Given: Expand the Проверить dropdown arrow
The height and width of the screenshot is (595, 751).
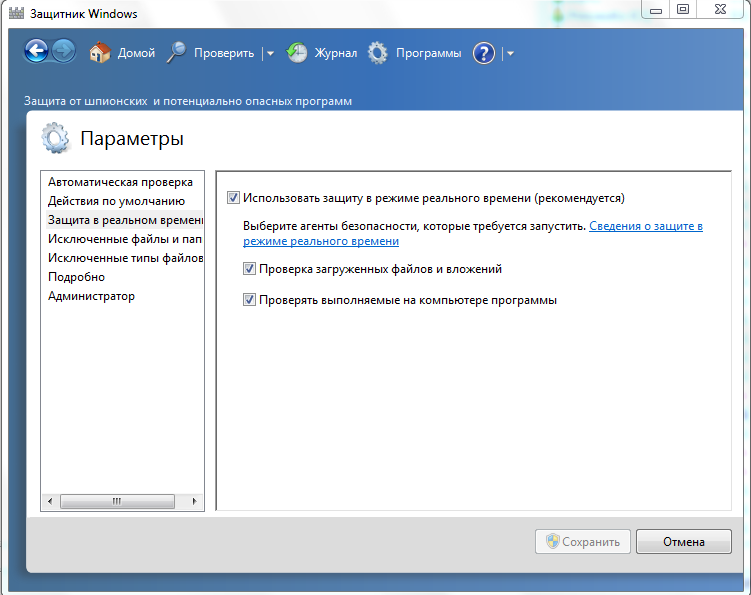Looking at the screenshot, I should coord(270,53).
